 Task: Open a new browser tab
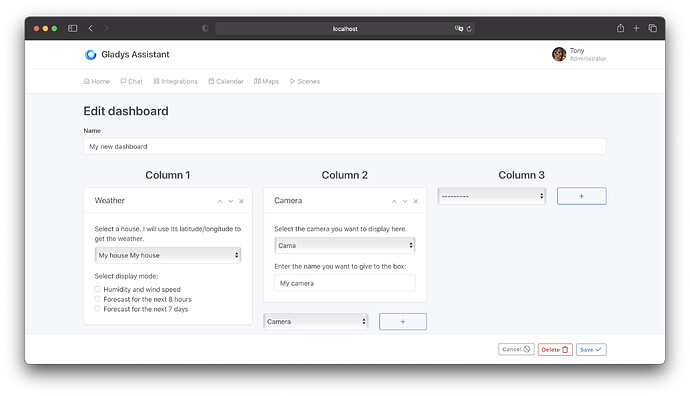pyautogui.click(x=636, y=28)
